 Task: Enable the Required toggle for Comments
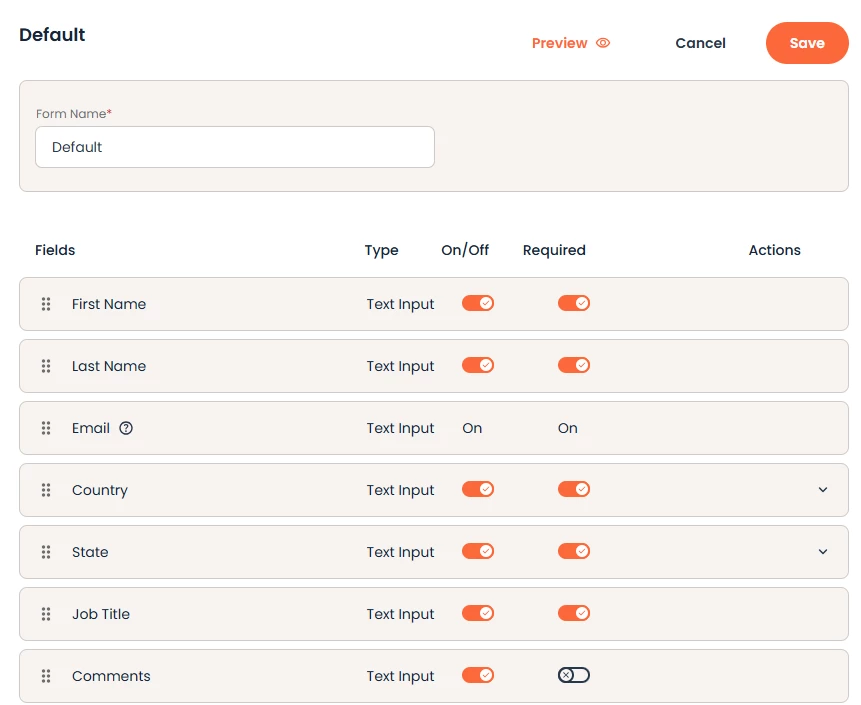(x=574, y=675)
